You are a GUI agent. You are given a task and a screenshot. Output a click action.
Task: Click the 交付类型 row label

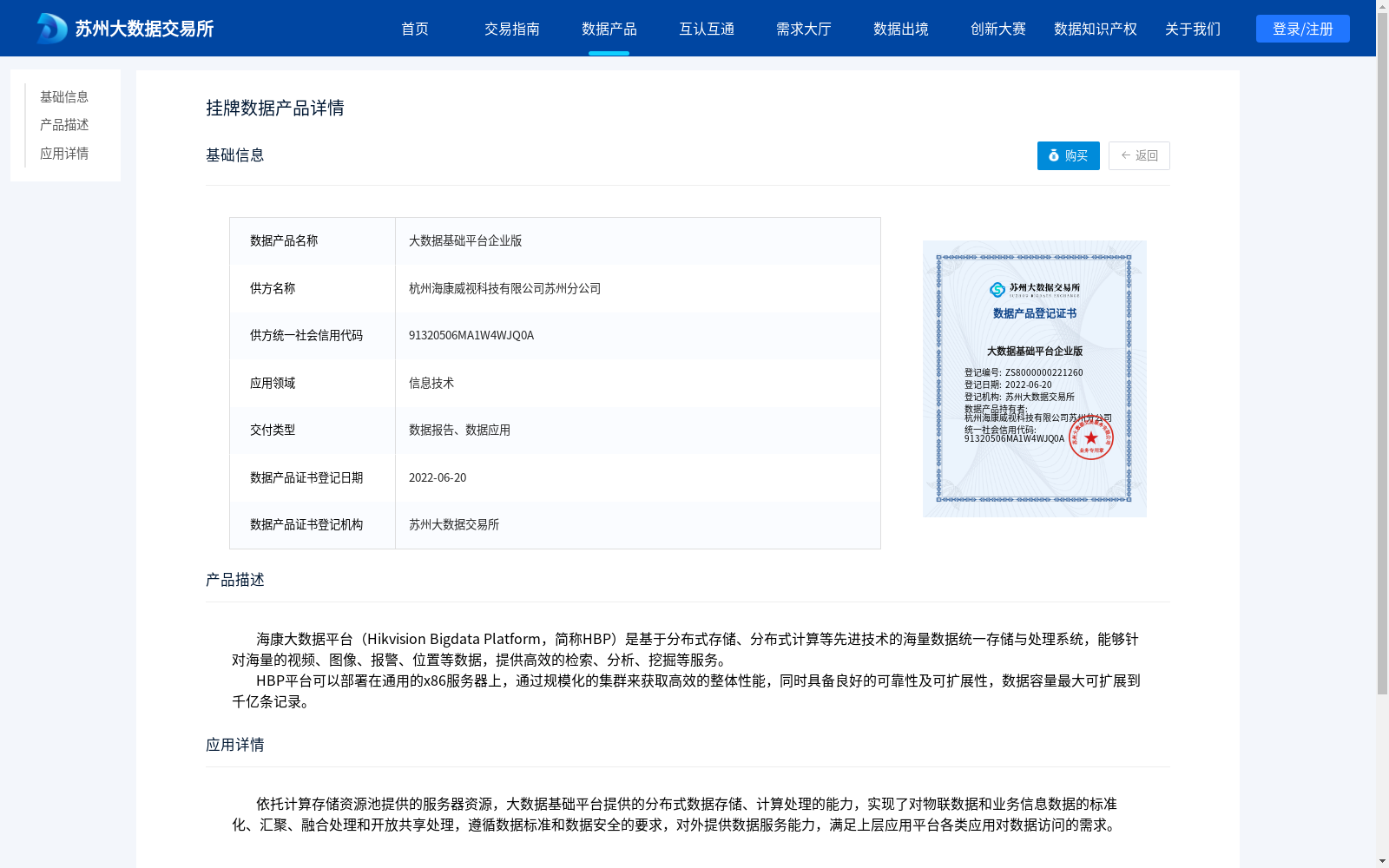tap(273, 430)
